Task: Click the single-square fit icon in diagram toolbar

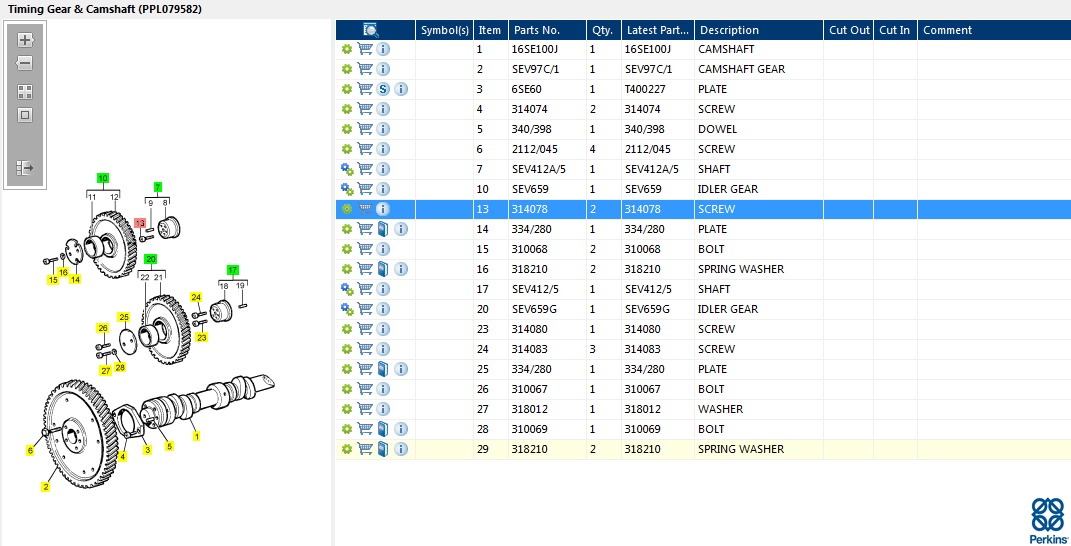Action: (25, 115)
